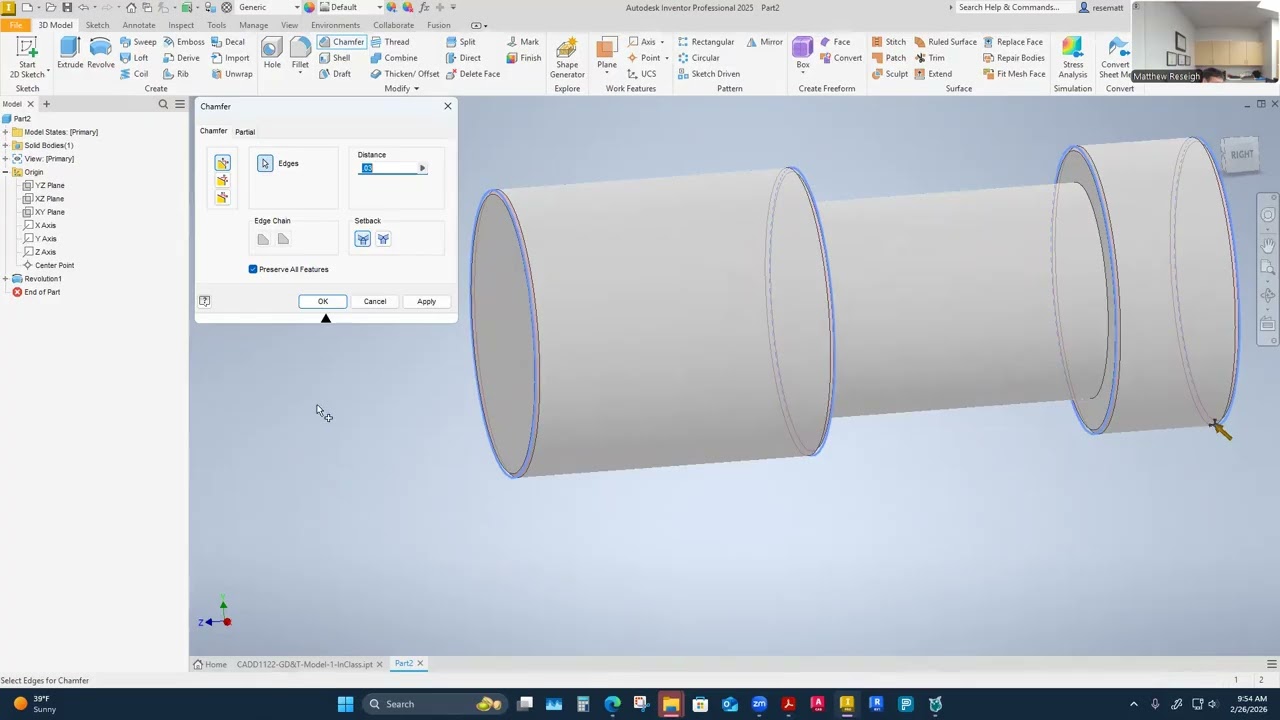The width and height of the screenshot is (1280, 720).
Task: Choose the first Edge Chain option
Action: [x=263, y=239]
